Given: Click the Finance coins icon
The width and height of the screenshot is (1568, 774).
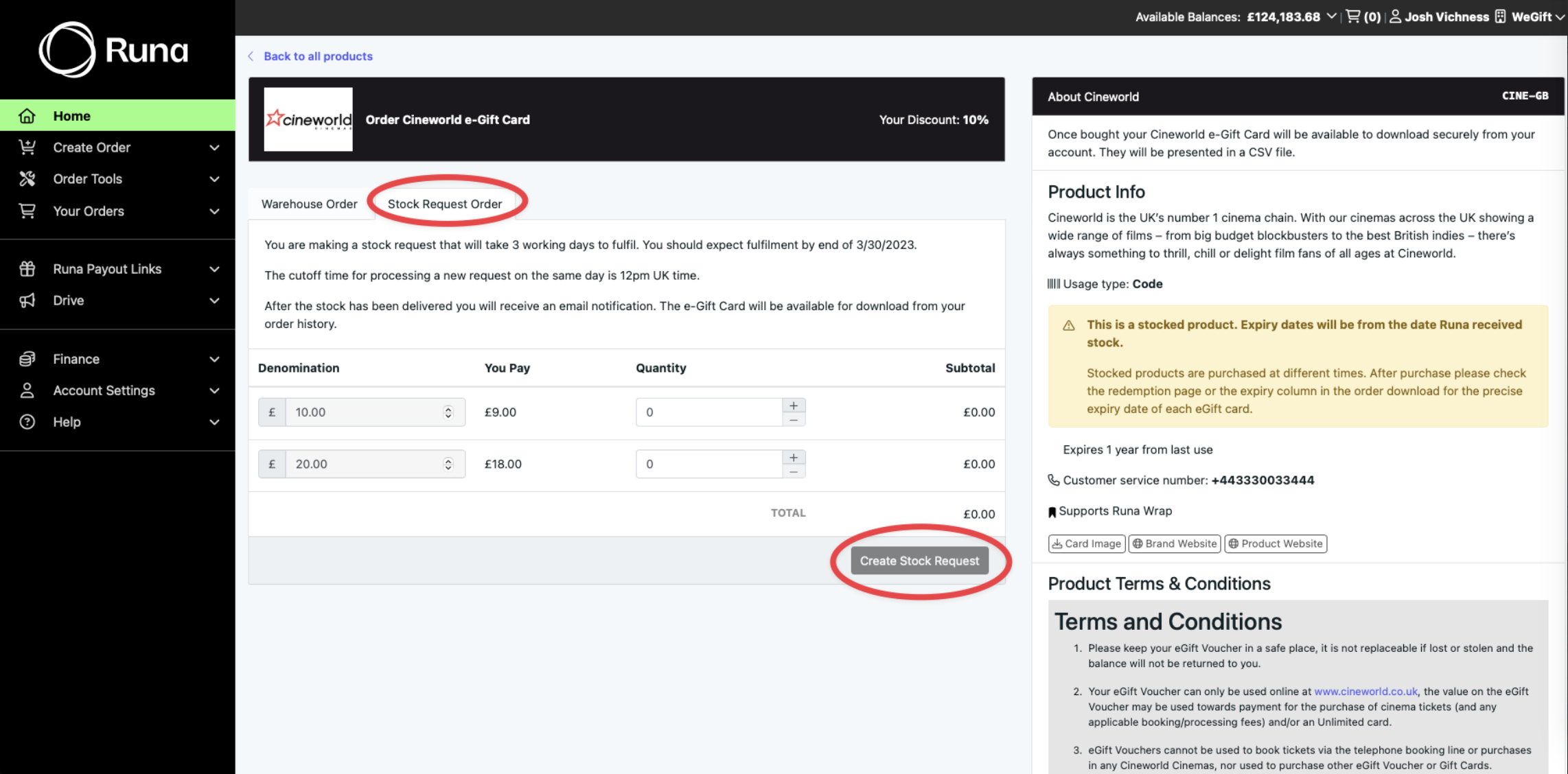Looking at the screenshot, I should tap(27, 359).
